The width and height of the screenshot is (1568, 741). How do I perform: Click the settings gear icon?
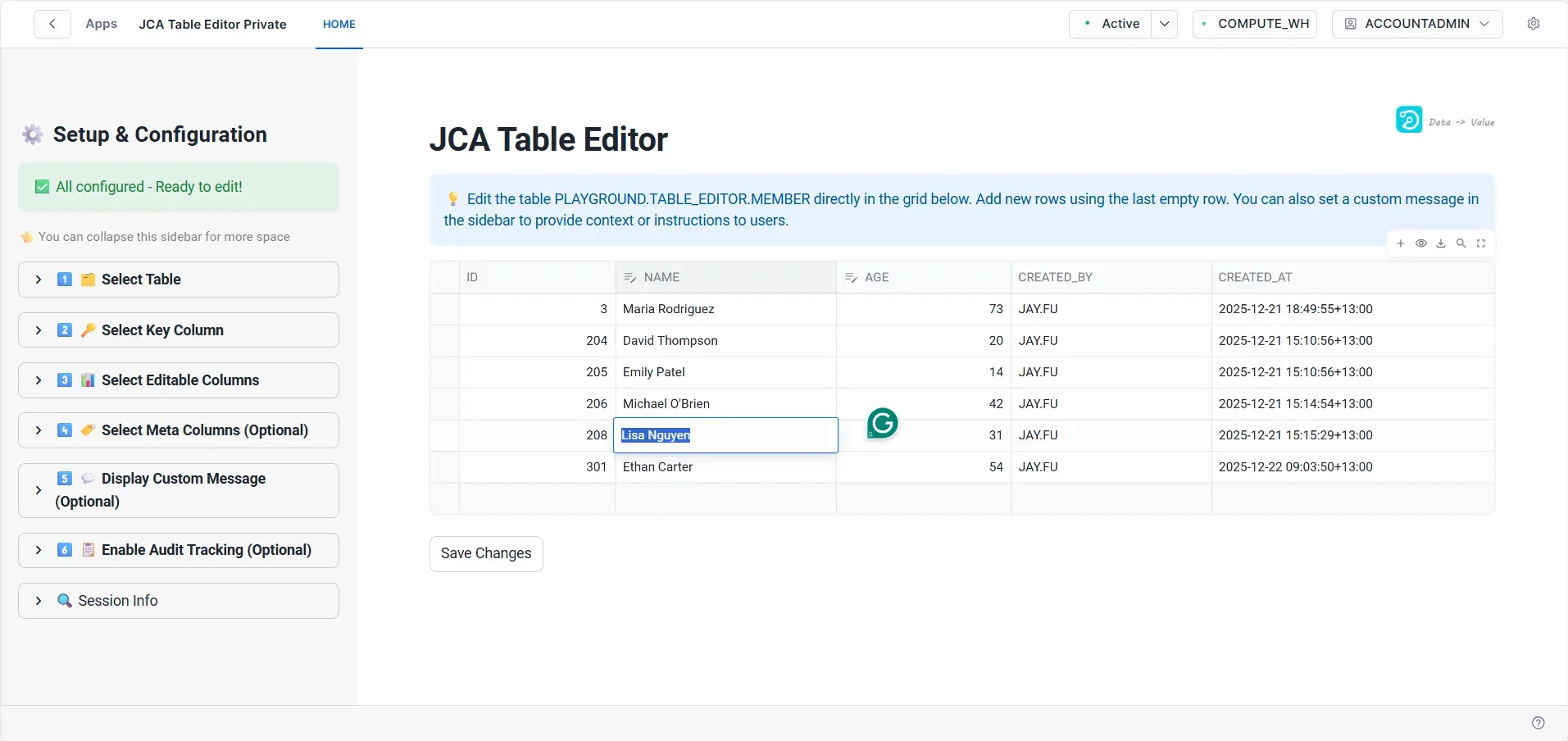1534,24
